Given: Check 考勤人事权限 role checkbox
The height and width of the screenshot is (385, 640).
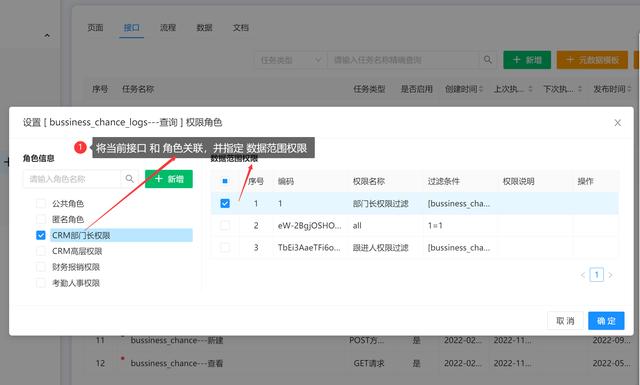Looking at the screenshot, I should pos(41,283).
